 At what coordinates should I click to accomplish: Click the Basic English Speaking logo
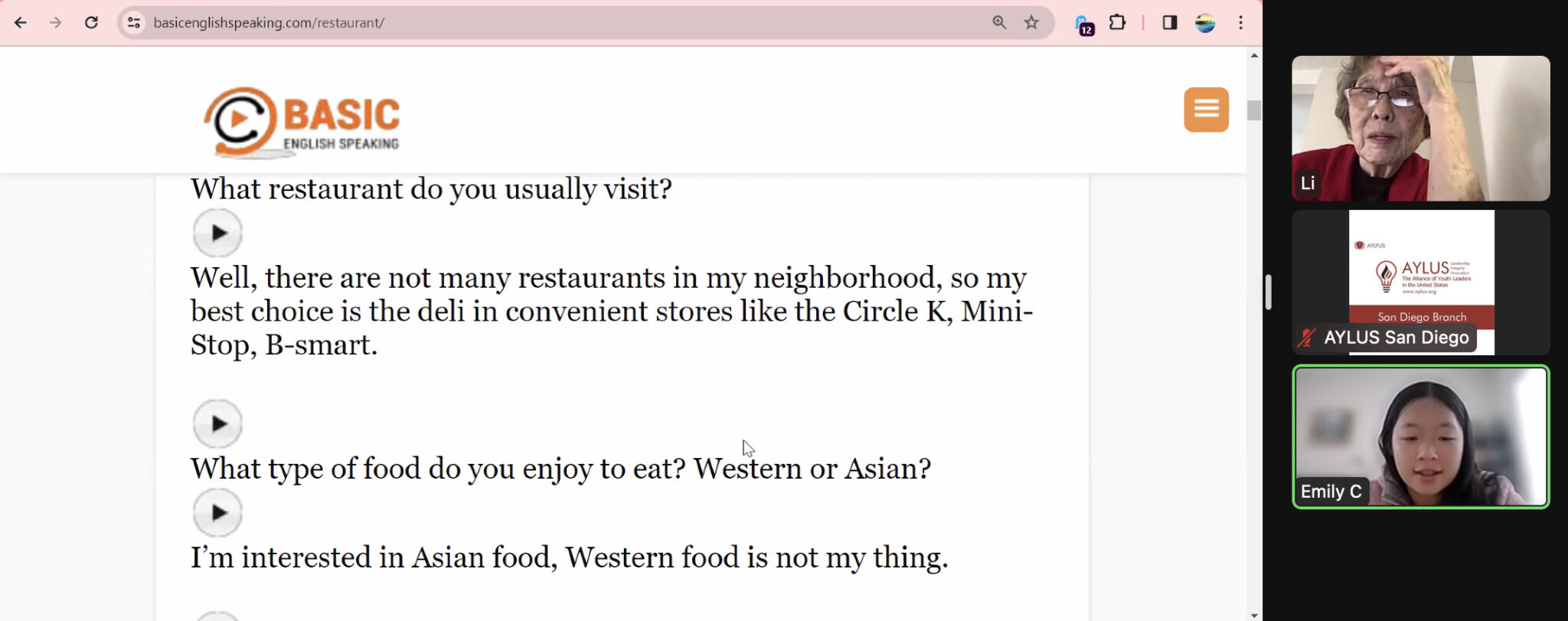click(302, 123)
